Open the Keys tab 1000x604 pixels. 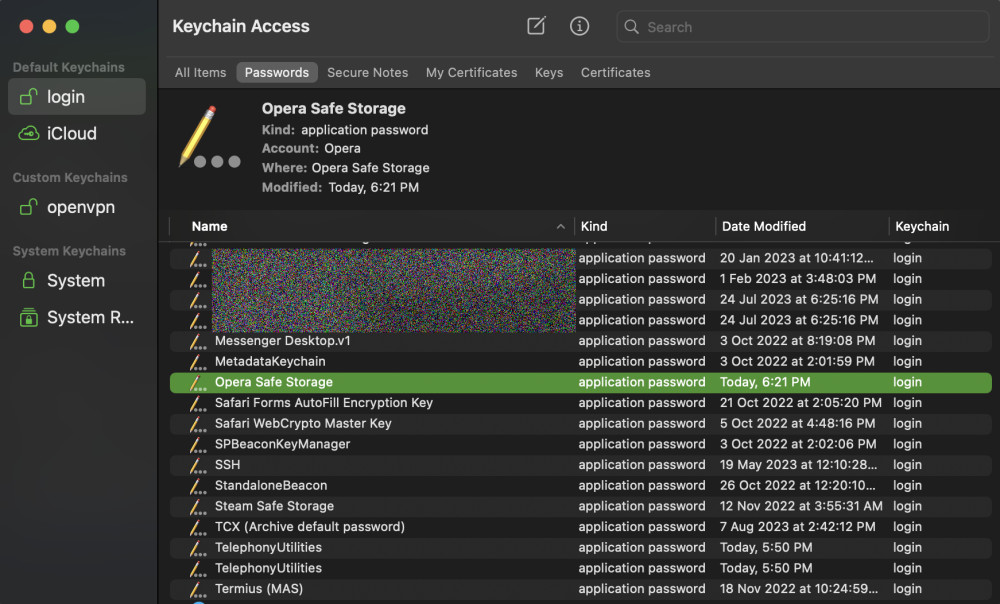(548, 73)
